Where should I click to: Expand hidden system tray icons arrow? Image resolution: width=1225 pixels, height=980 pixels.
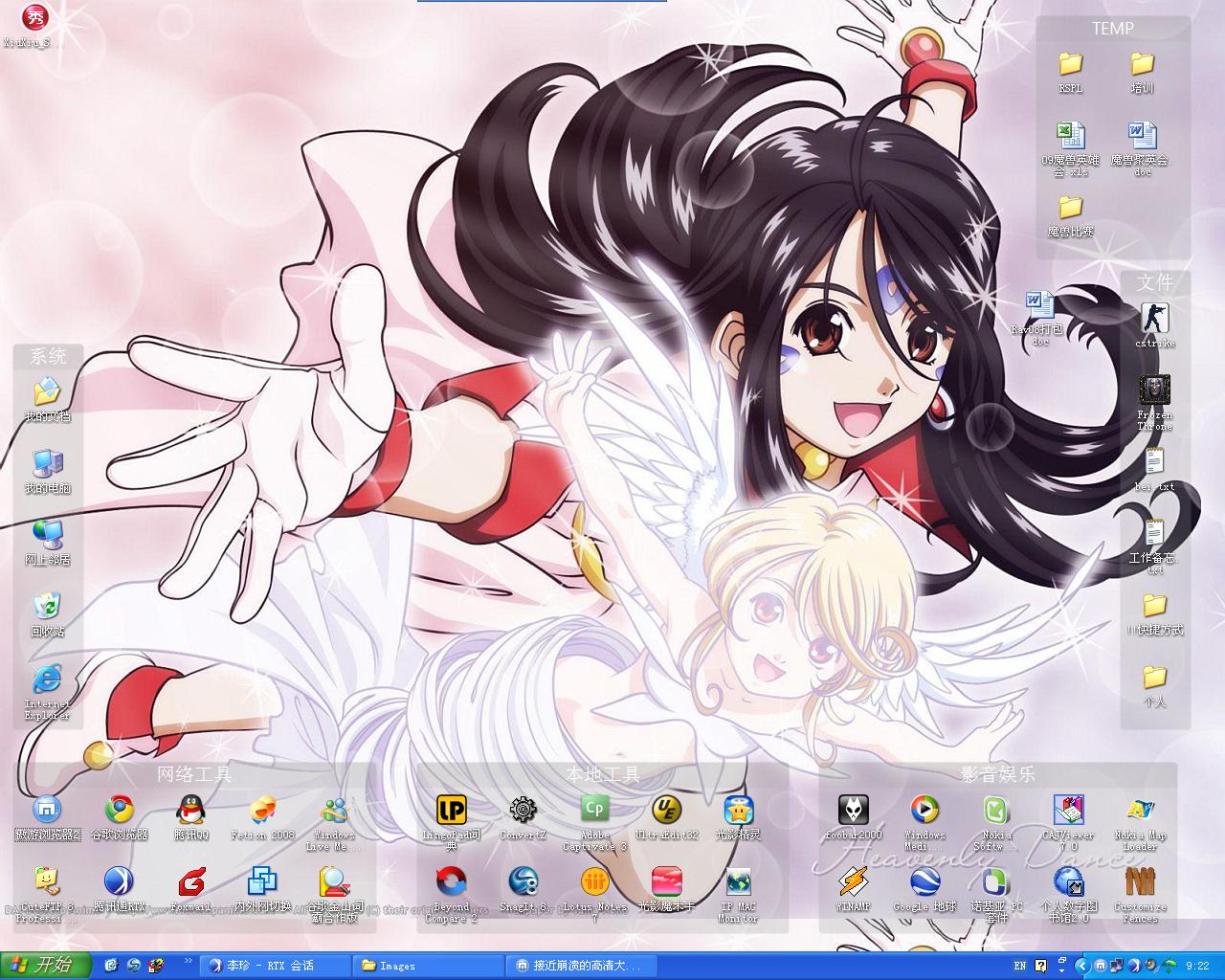pyautogui.click(x=1082, y=966)
